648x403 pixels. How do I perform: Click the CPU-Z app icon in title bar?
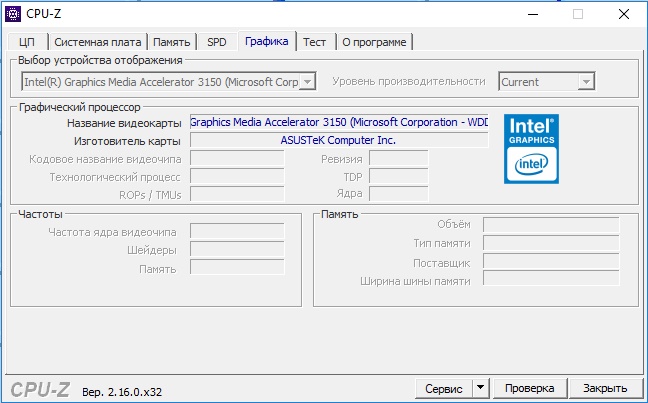tap(13, 14)
